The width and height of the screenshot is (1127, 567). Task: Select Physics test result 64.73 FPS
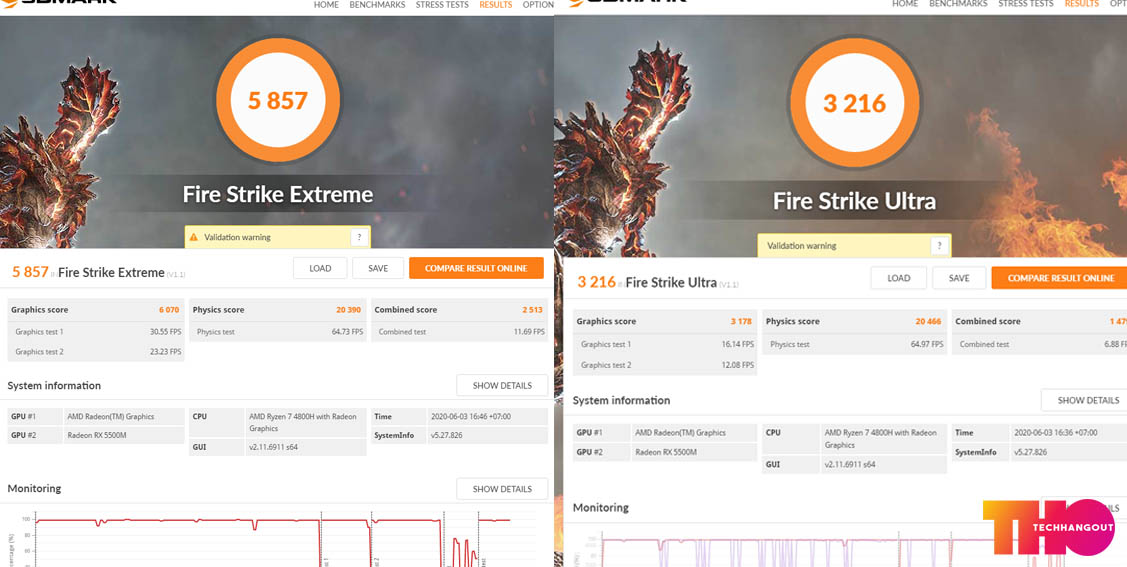coord(346,331)
